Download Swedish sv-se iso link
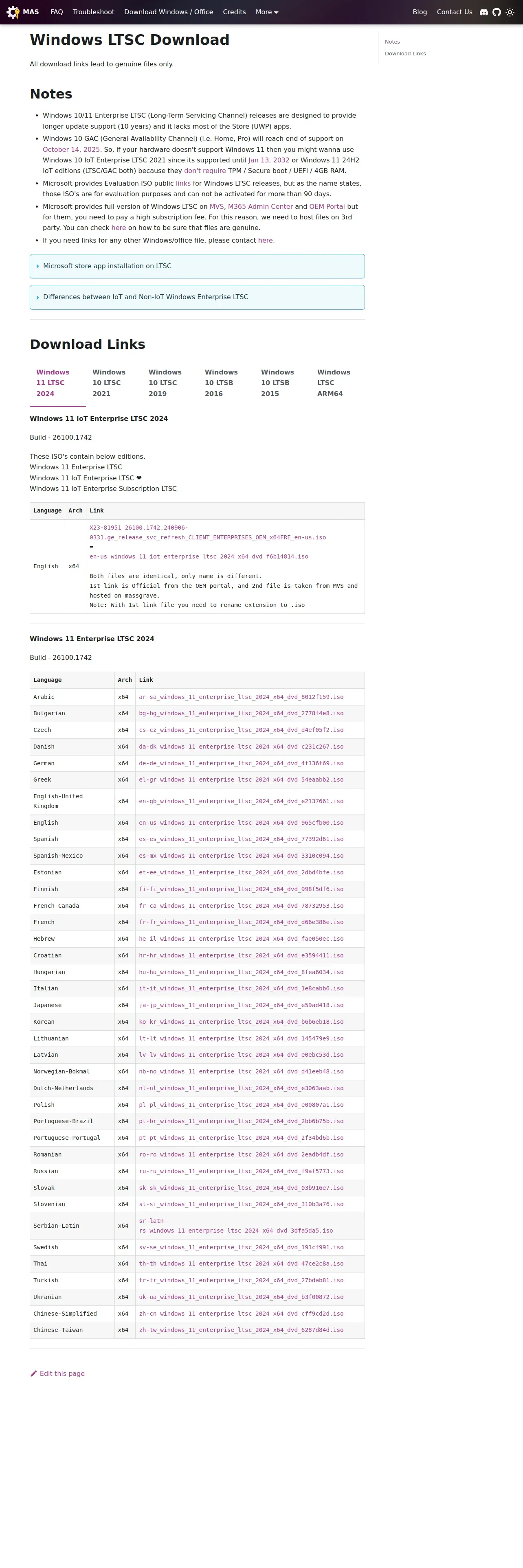Viewport: 523px width, 1568px height. click(241, 1247)
